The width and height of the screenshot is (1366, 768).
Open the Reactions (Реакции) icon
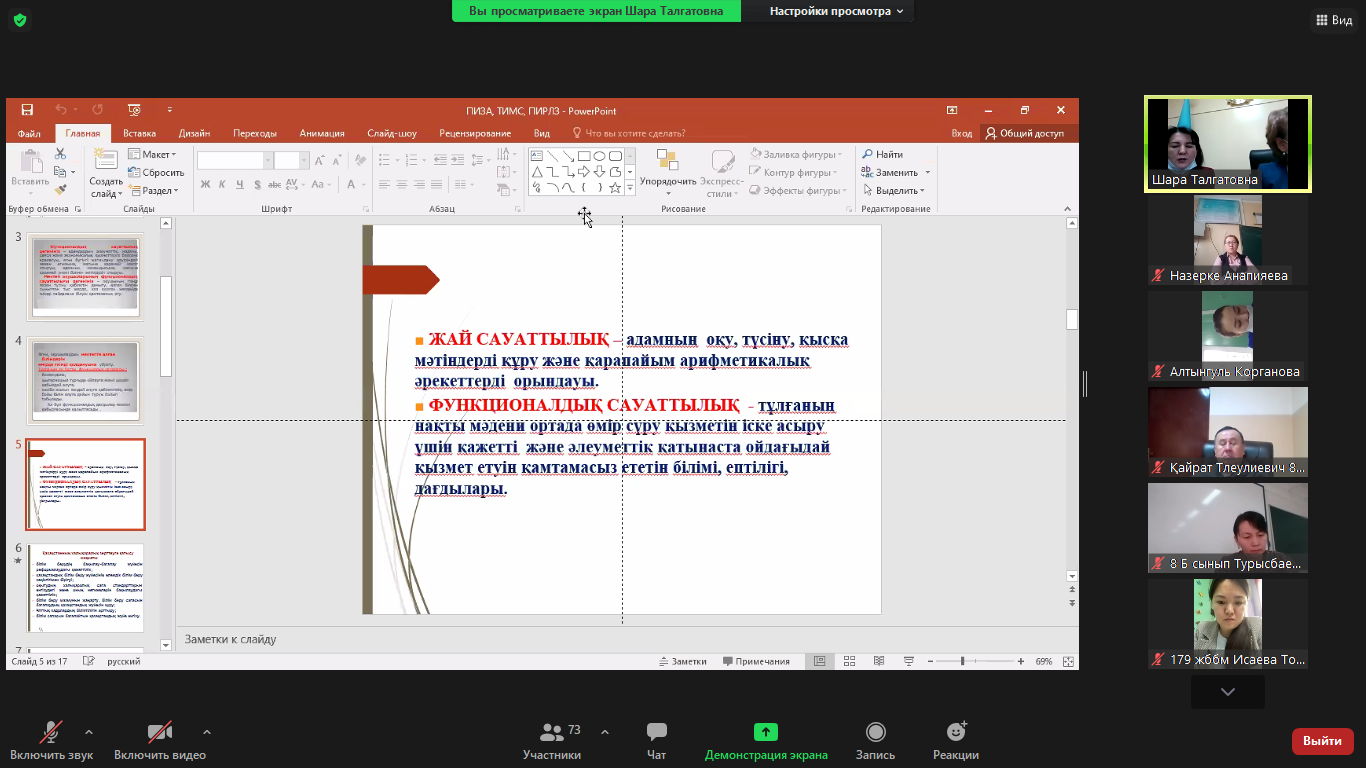coord(955,733)
